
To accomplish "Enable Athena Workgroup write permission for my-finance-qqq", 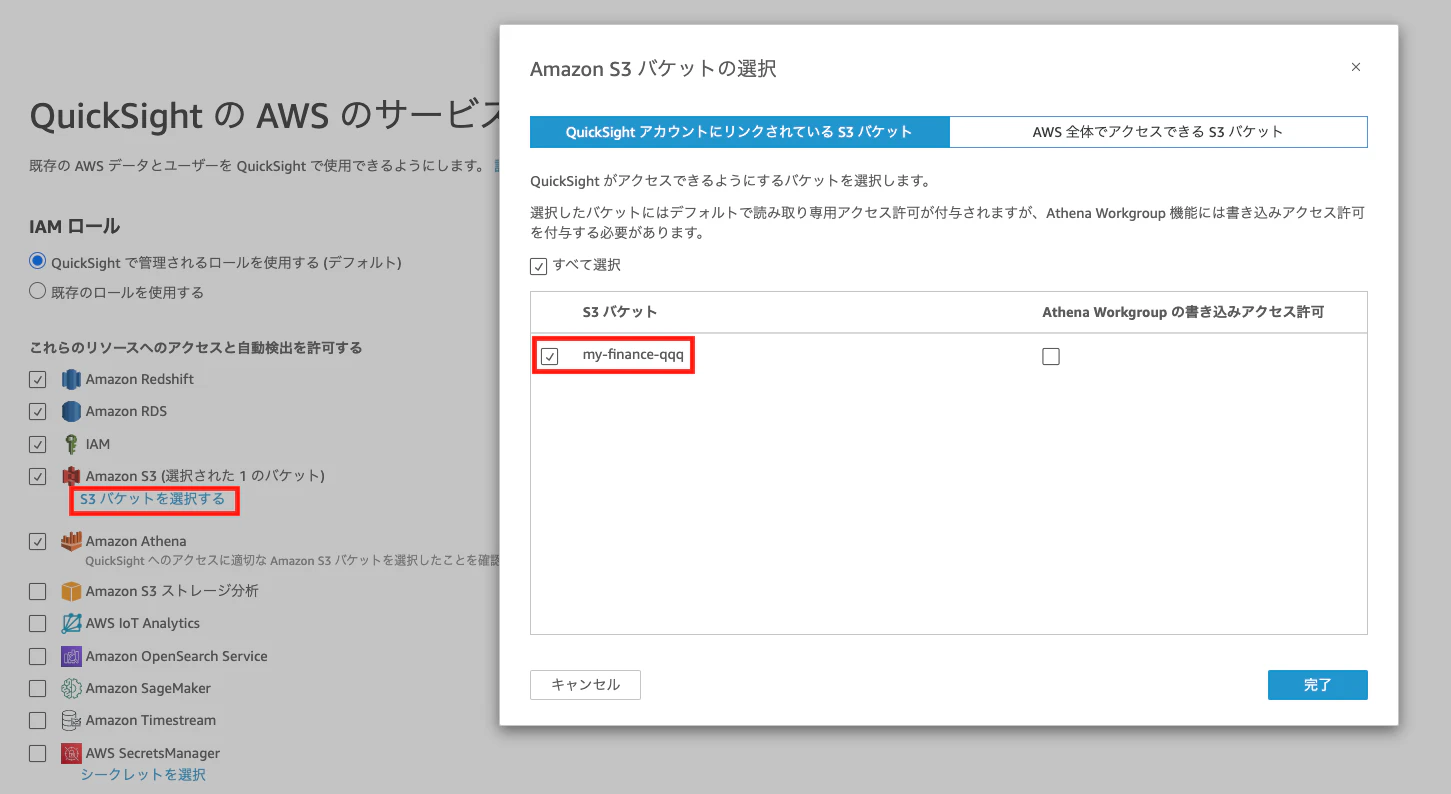I will click(1051, 356).
